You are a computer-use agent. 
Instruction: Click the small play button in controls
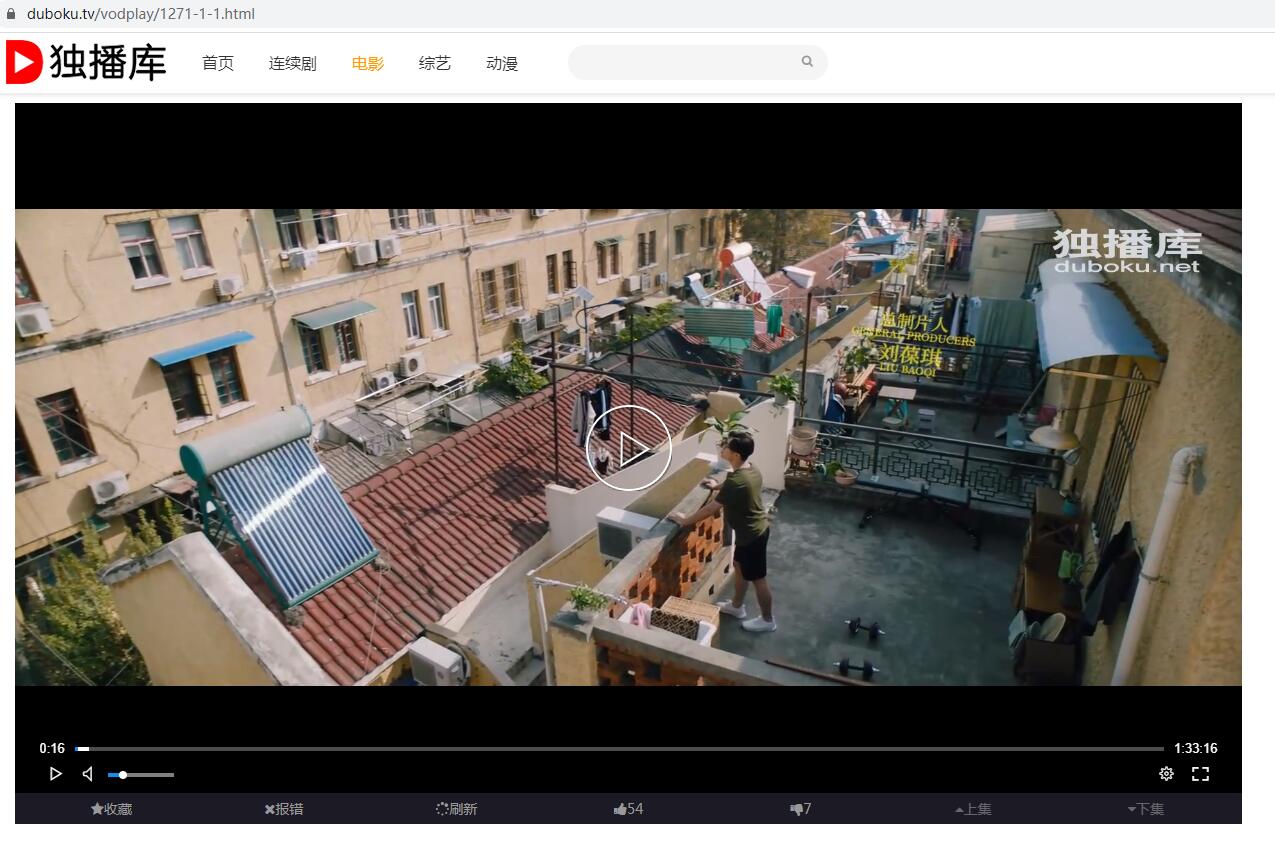[55, 774]
